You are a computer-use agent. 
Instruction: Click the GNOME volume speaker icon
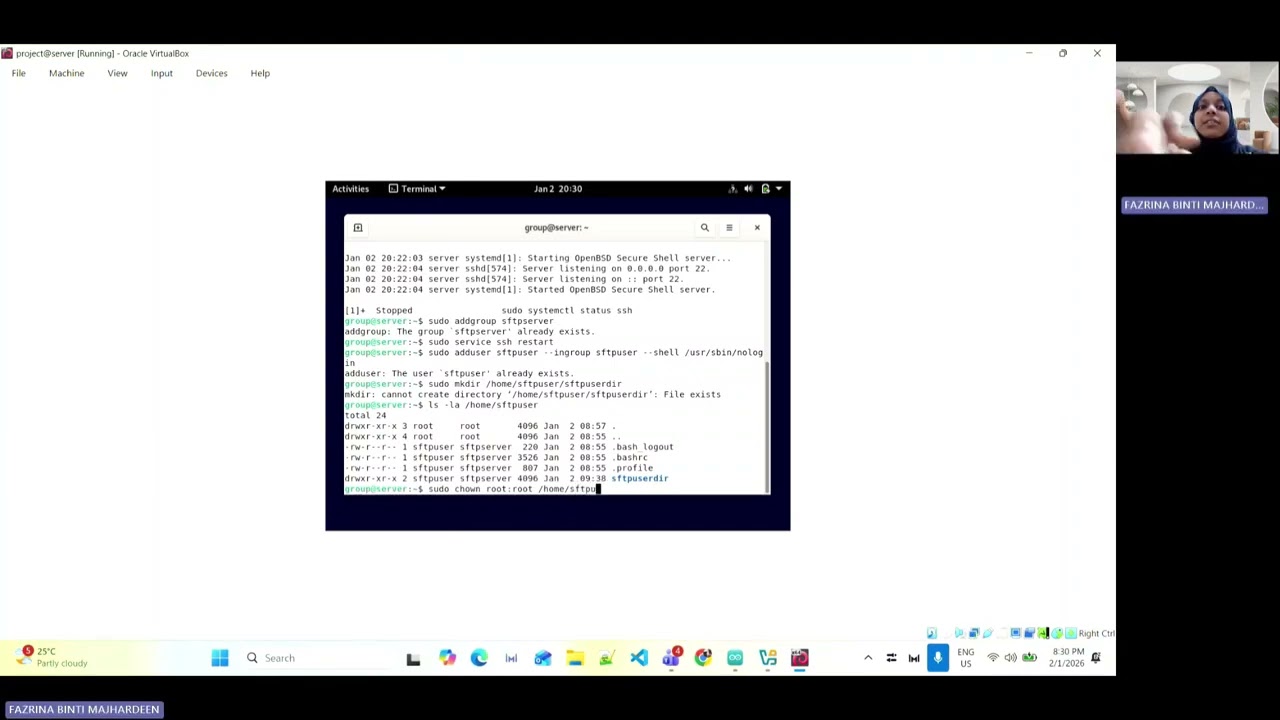[748, 189]
